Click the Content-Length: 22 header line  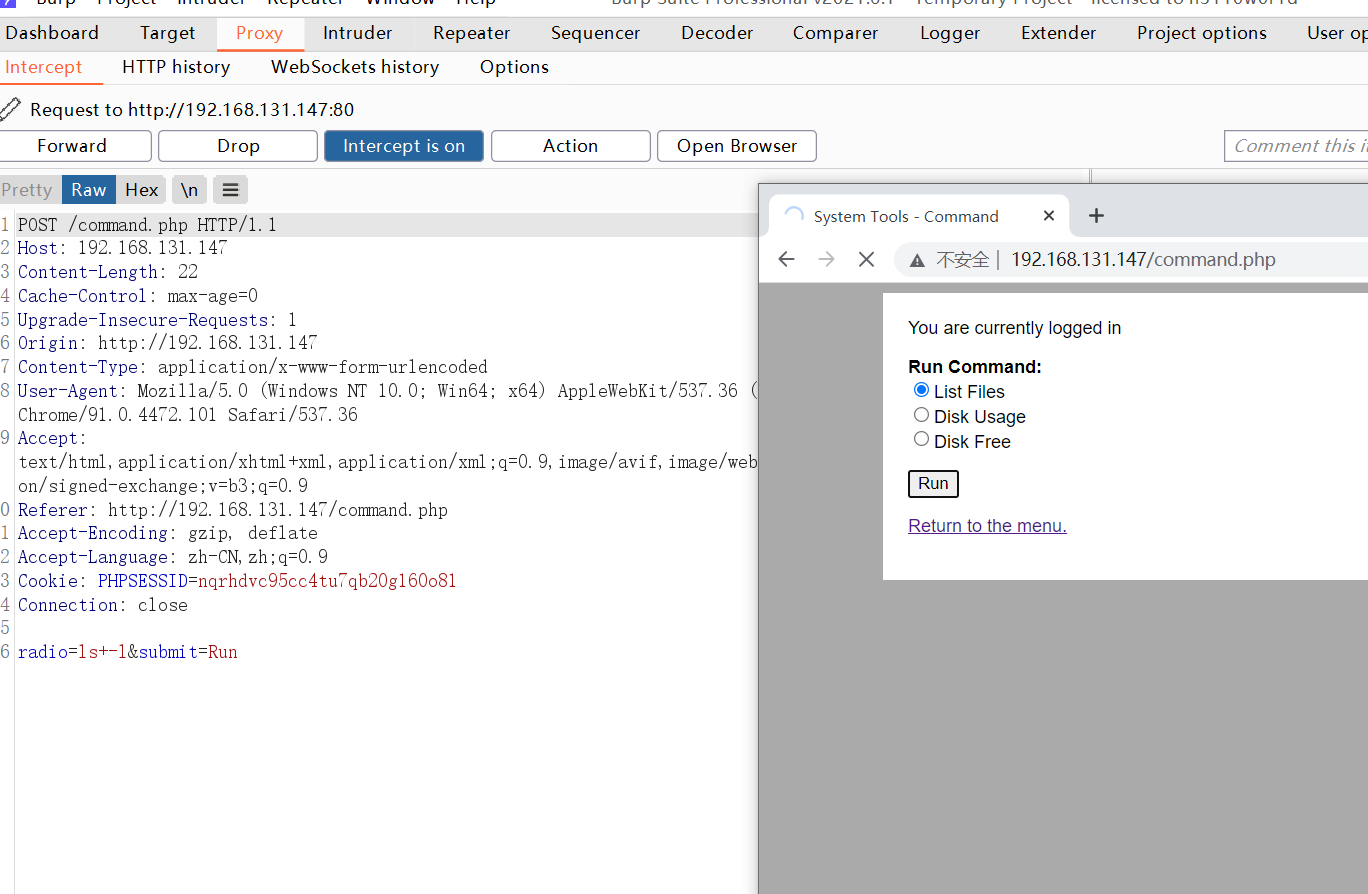coord(108,272)
